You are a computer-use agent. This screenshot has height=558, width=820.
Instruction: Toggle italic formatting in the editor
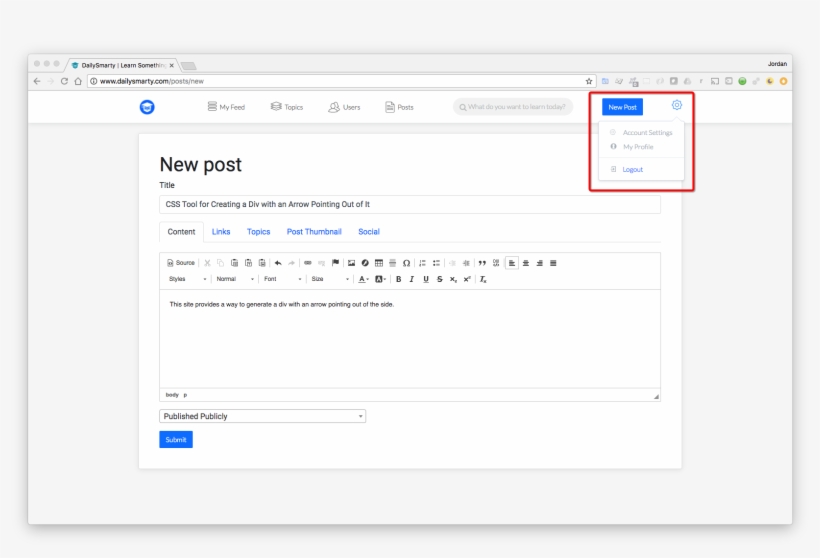pos(412,279)
